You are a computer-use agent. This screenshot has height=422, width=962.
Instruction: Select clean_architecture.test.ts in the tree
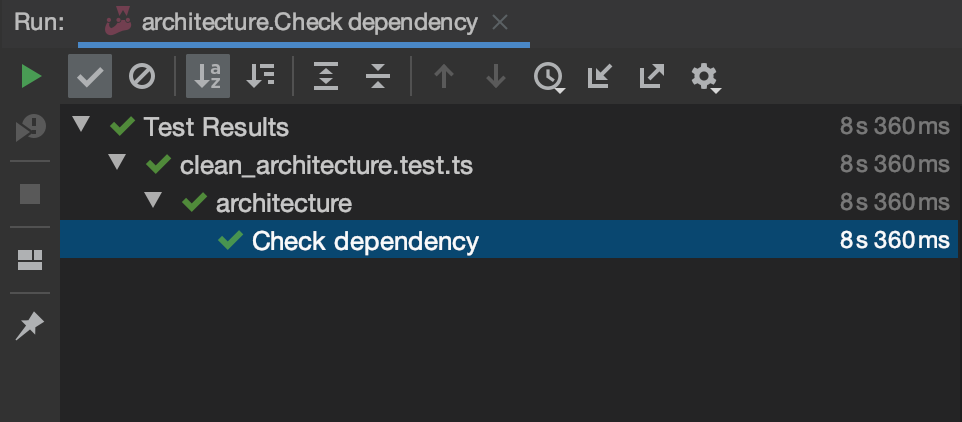click(x=326, y=166)
